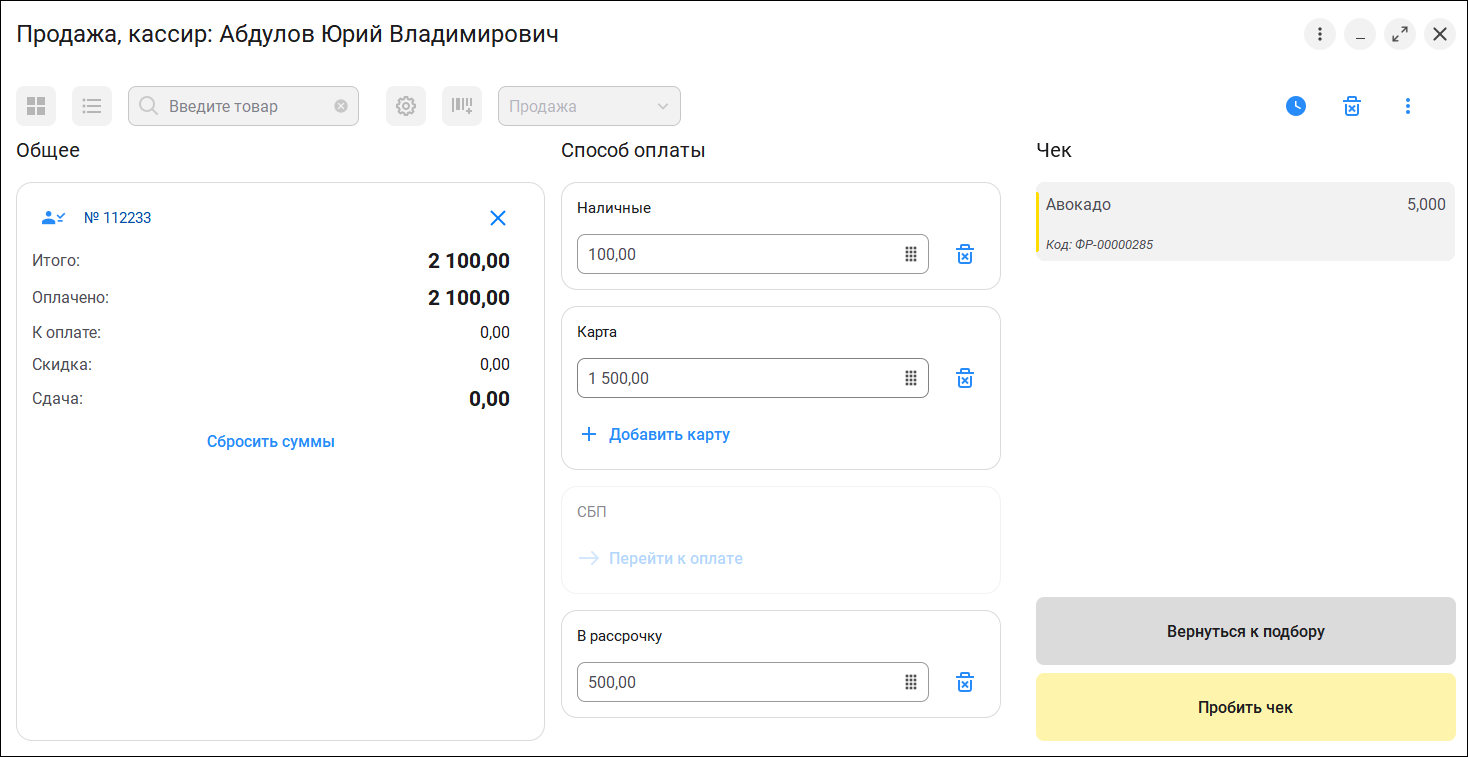Screen dimensions: 1468x757
Task: Remove the installment payment amount
Action: [x=965, y=682]
